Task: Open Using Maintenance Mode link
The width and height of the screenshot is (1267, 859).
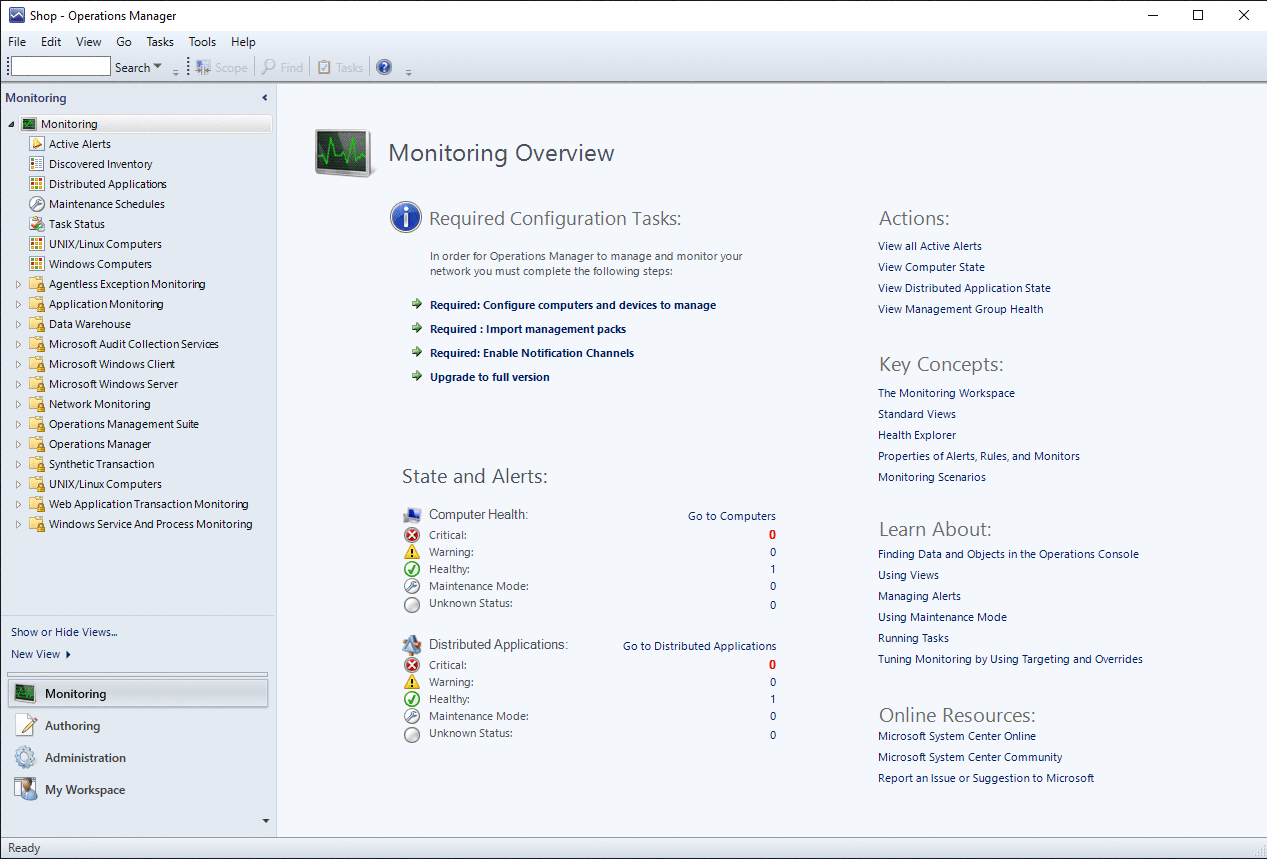Action: coord(942,617)
